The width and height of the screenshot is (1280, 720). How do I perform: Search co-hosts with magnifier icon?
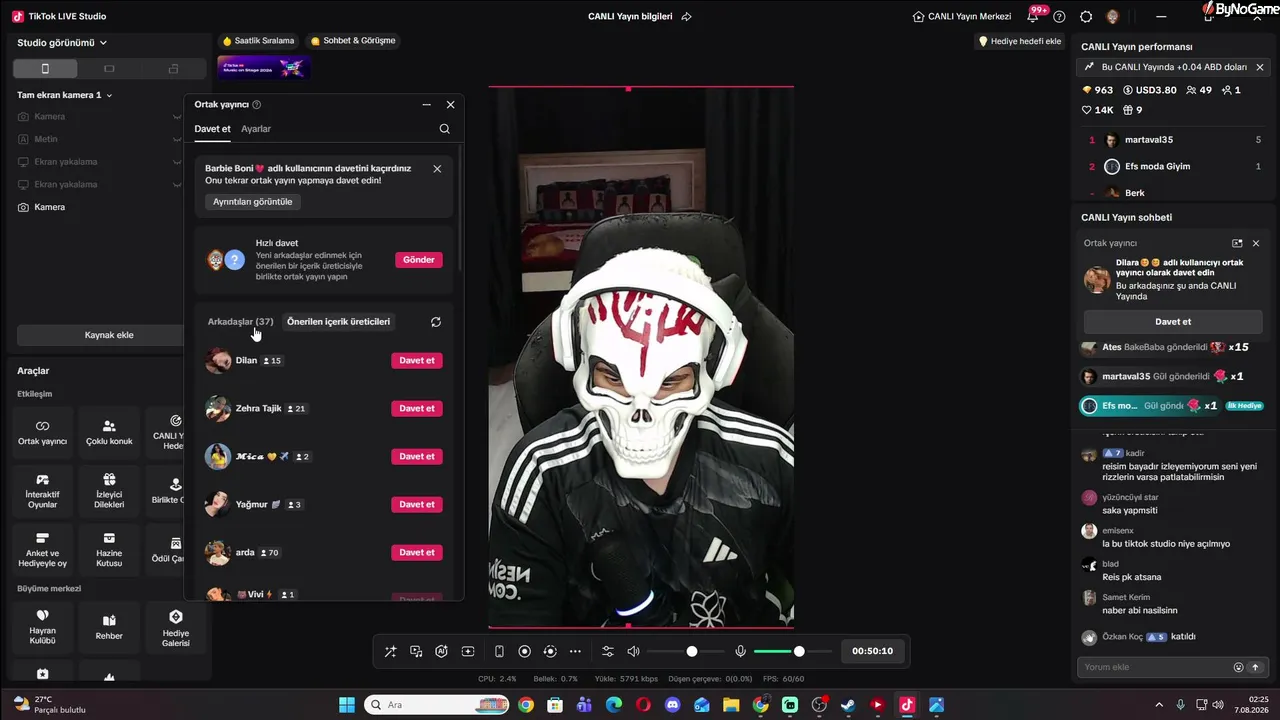point(444,129)
